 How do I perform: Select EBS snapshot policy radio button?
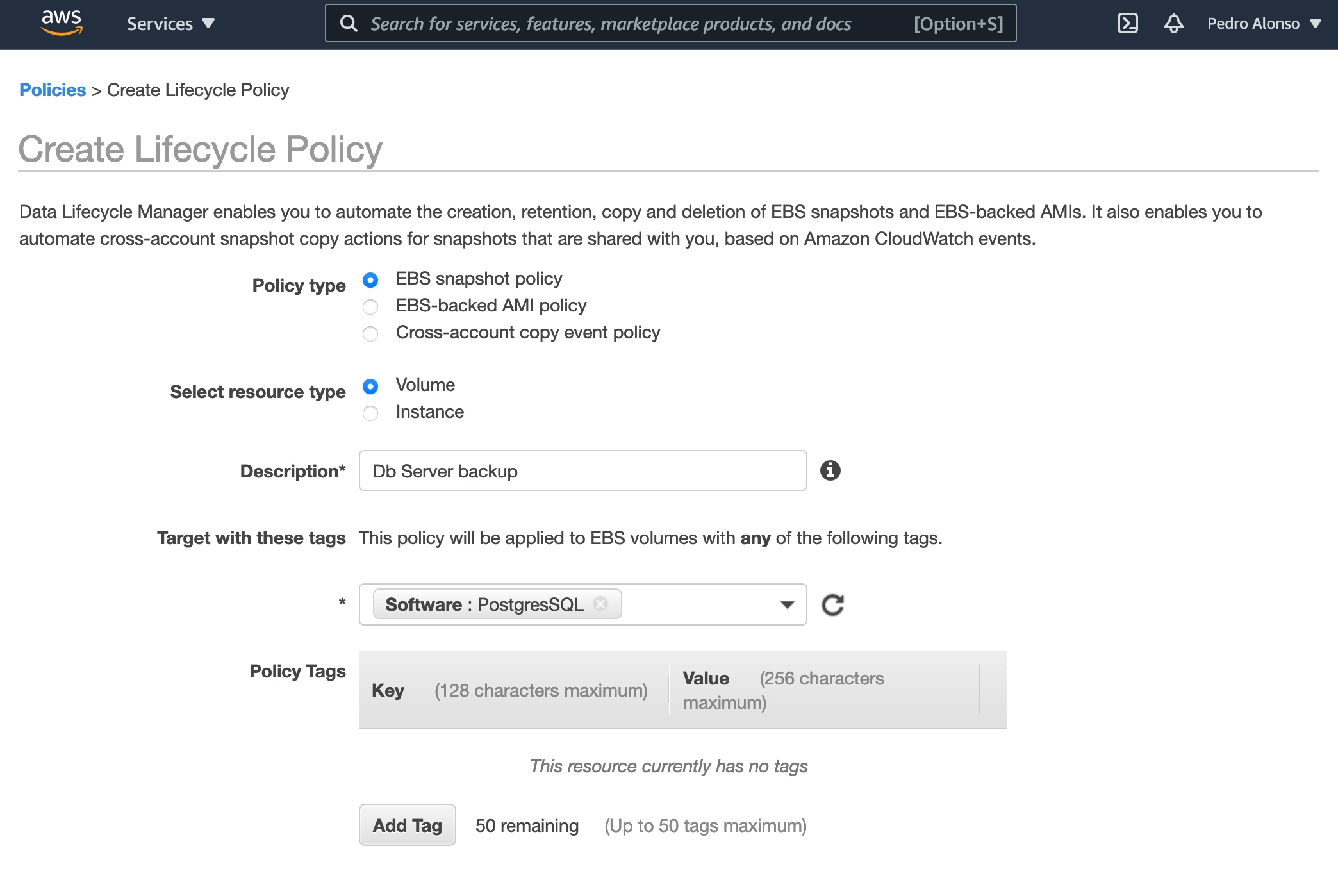point(370,280)
